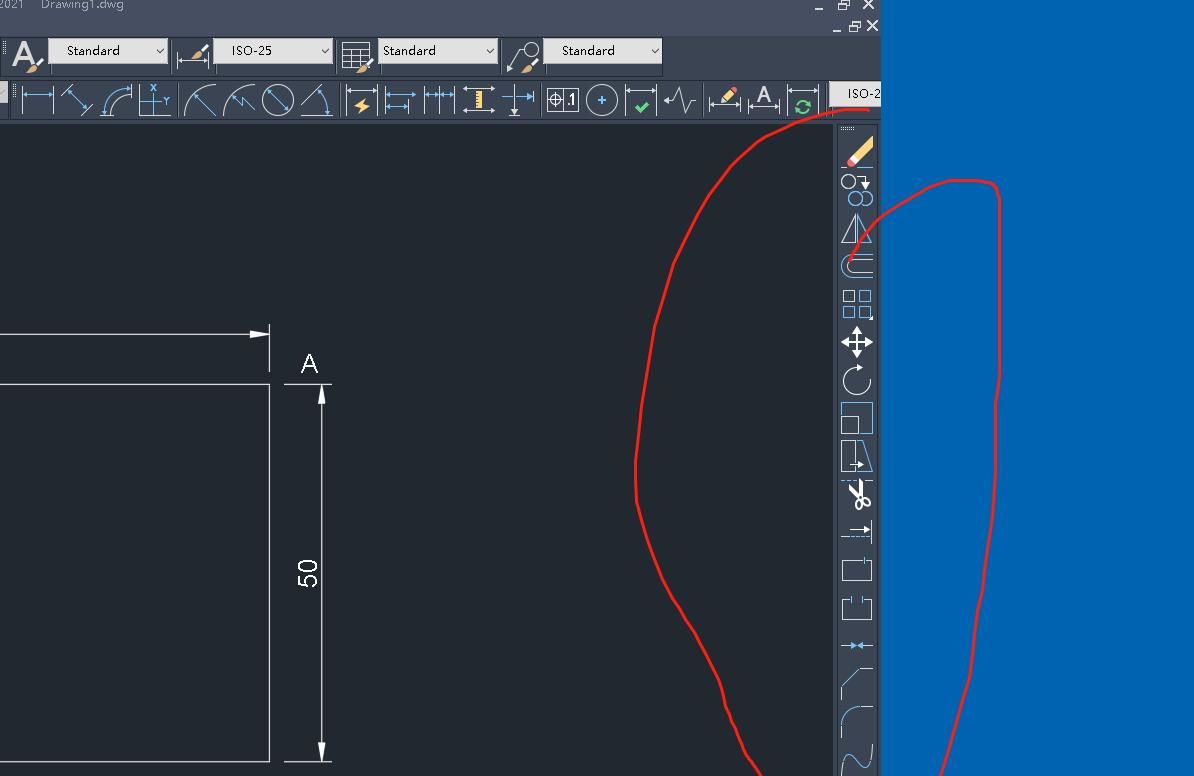Choose the Dimension Break tool
This screenshot has width=1194, height=776.
(x=518, y=100)
